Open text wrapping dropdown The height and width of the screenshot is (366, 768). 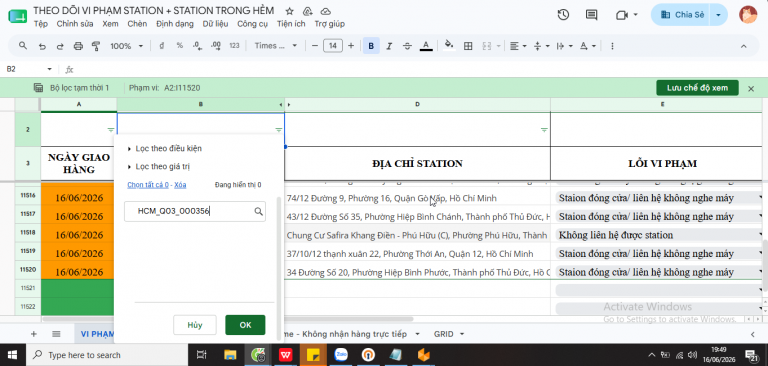pos(564,46)
